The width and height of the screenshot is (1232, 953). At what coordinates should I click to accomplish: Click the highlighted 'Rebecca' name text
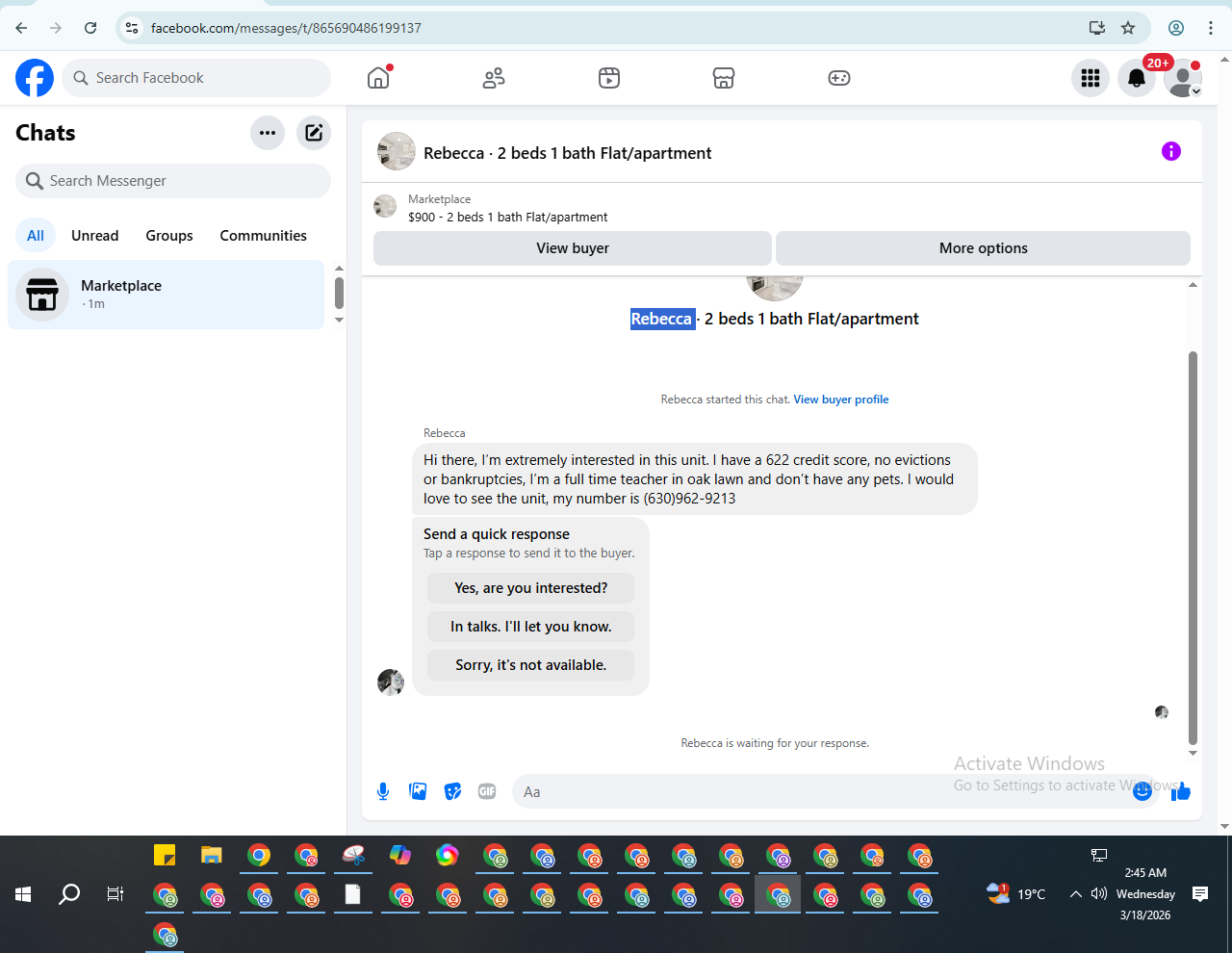tap(662, 319)
